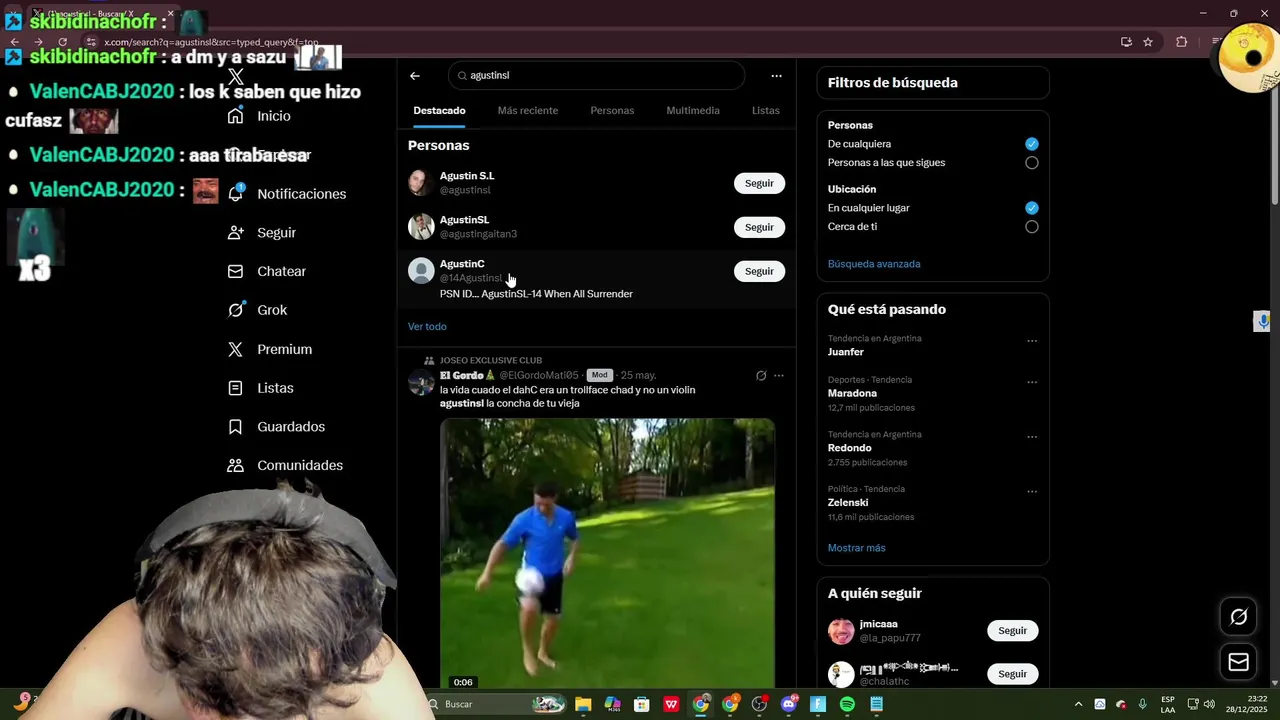
Task: Open JOSEO EXCLUSIVE CLUB community label
Action: point(490,360)
